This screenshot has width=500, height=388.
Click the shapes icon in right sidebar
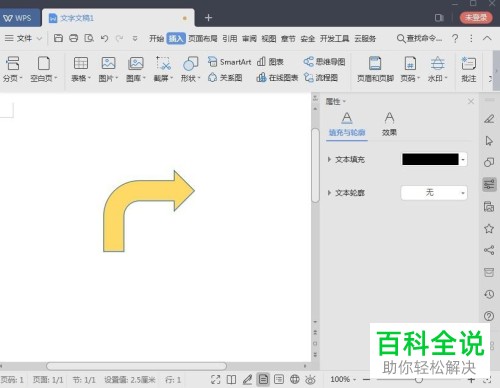point(489,162)
